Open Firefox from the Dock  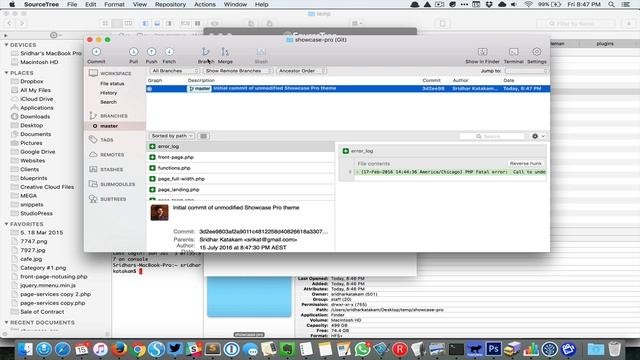point(119,349)
